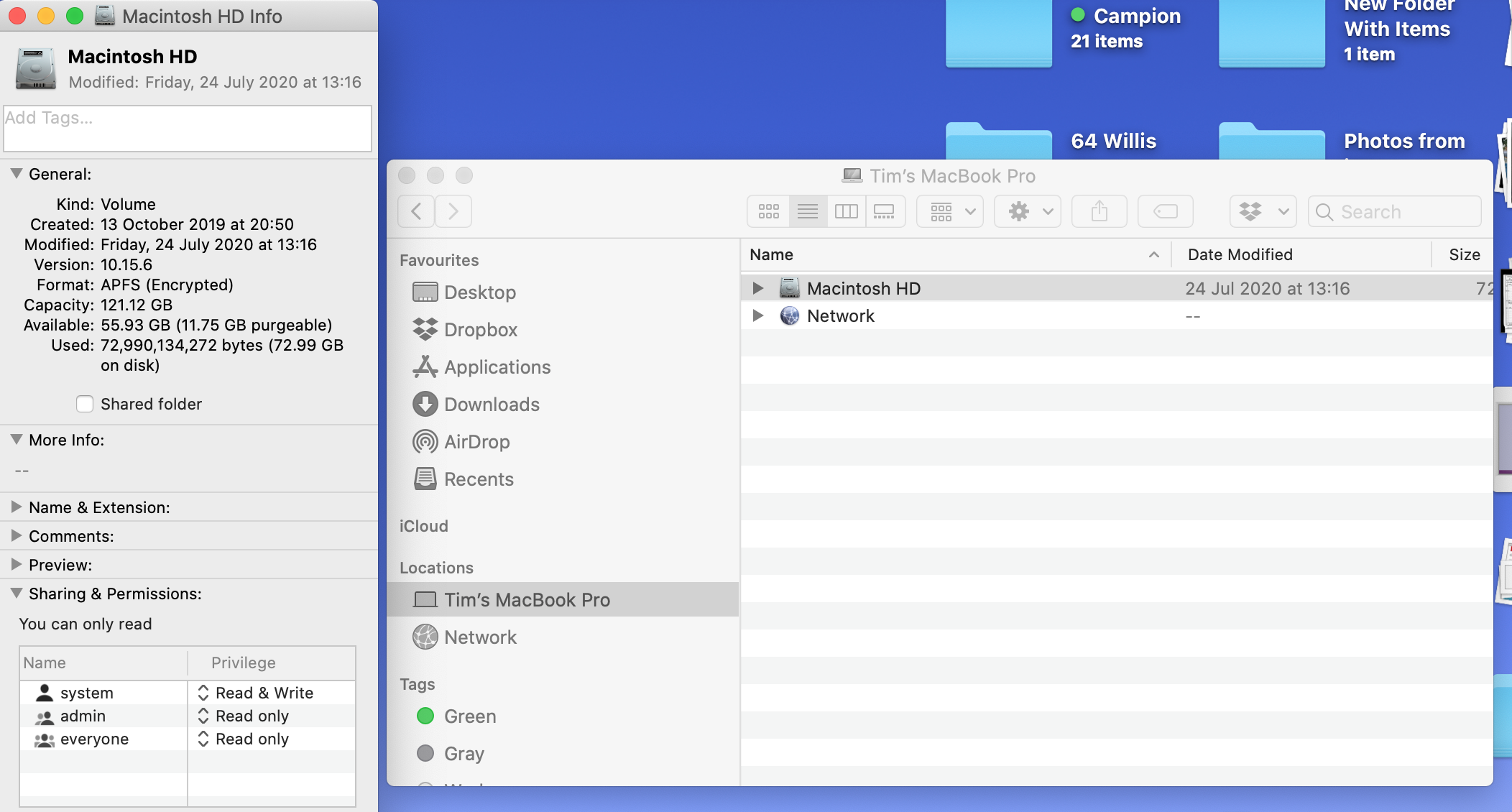Enable the Shared folder checkbox
Image resolution: width=1512 pixels, height=812 pixels.
click(x=85, y=404)
